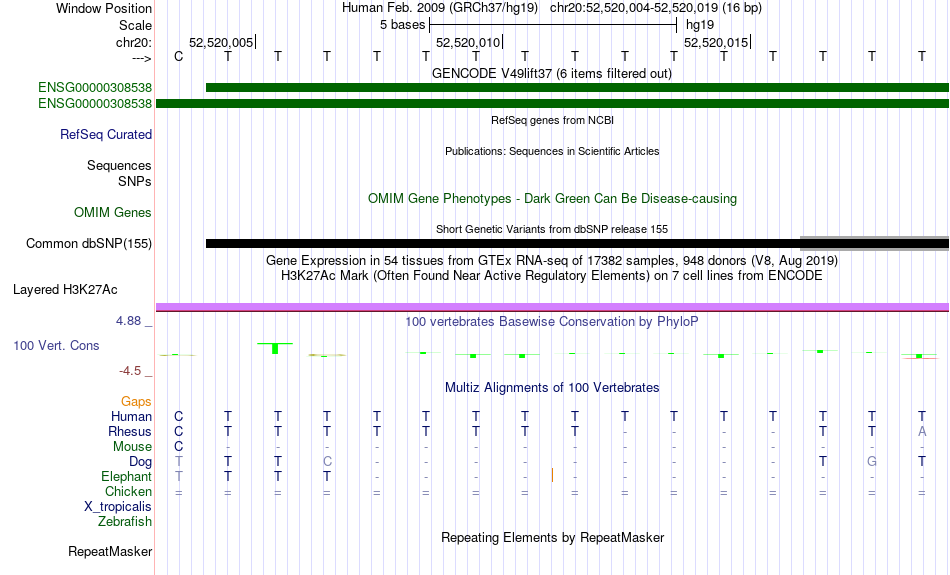Select the Human species label
This screenshot has width=950, height=575.
(x=131, y=416)
